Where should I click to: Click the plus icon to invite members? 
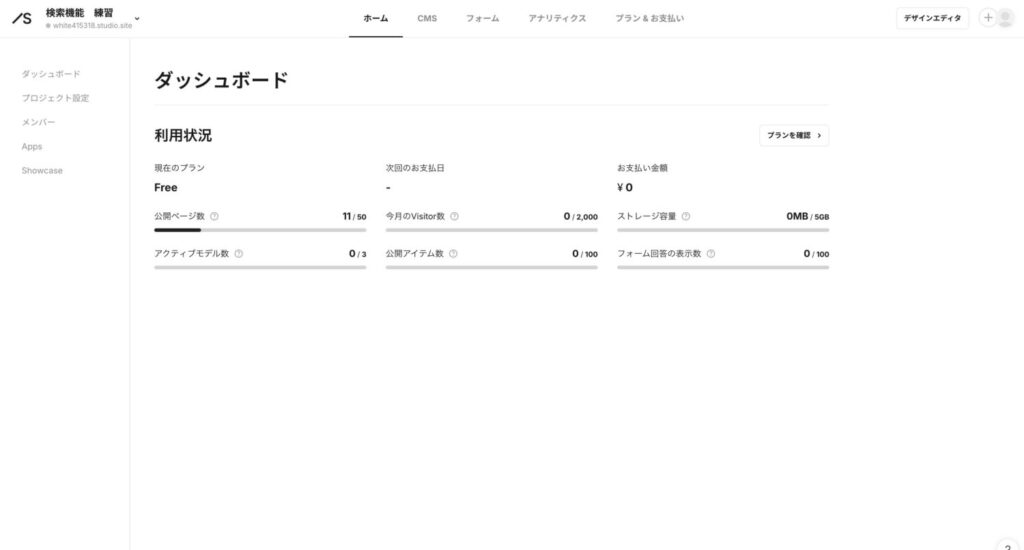[x=988, y=18]
